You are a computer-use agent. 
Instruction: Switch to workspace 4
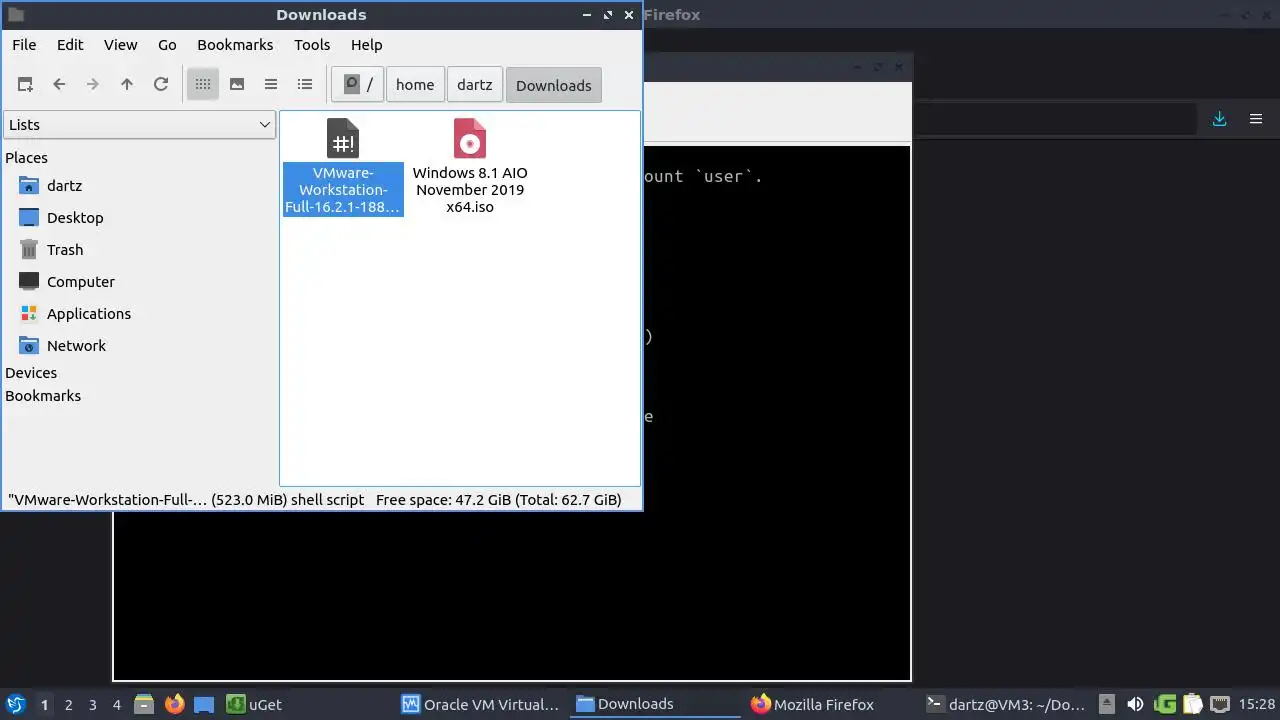click(x=117, y=705)
